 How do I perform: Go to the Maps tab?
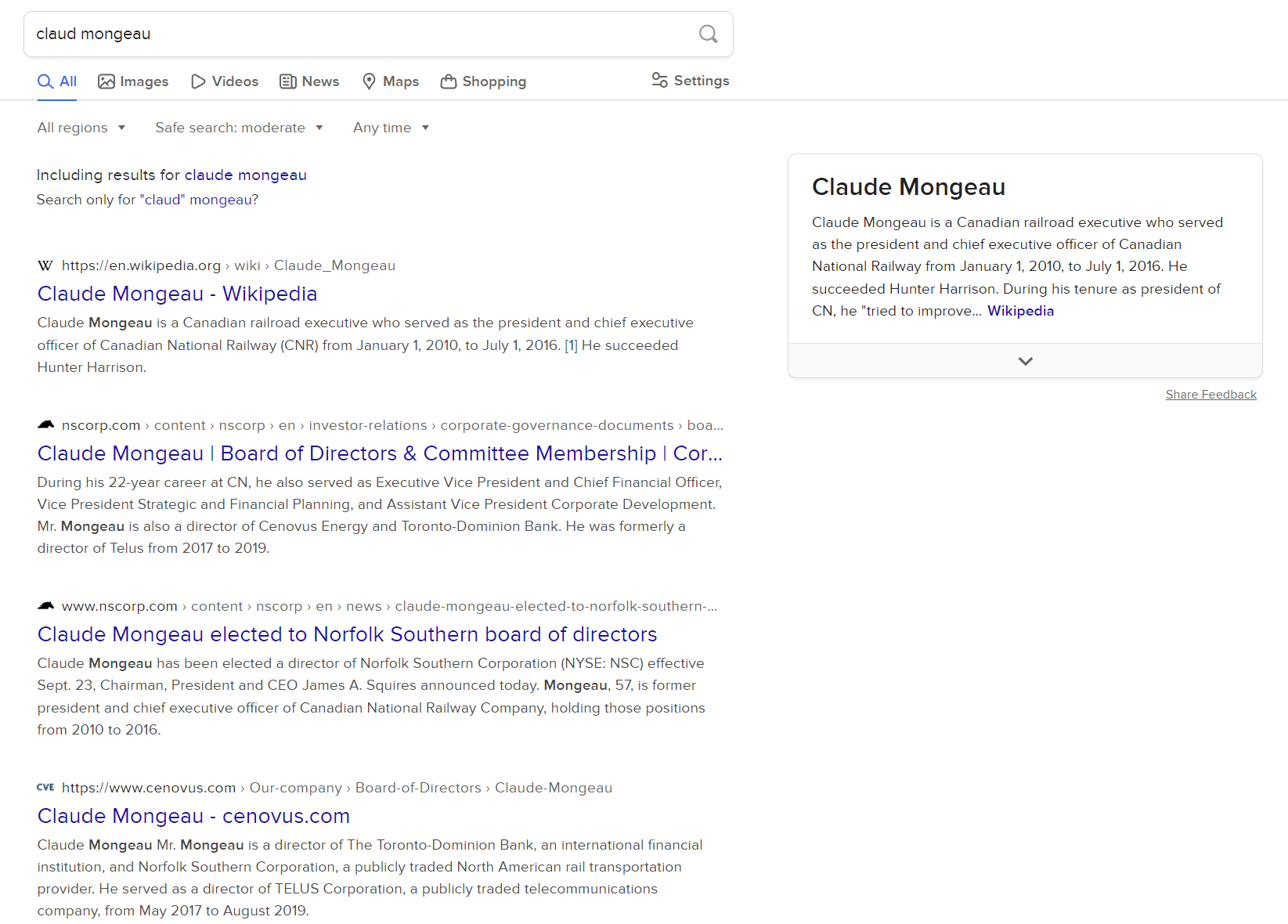(390, 81)
